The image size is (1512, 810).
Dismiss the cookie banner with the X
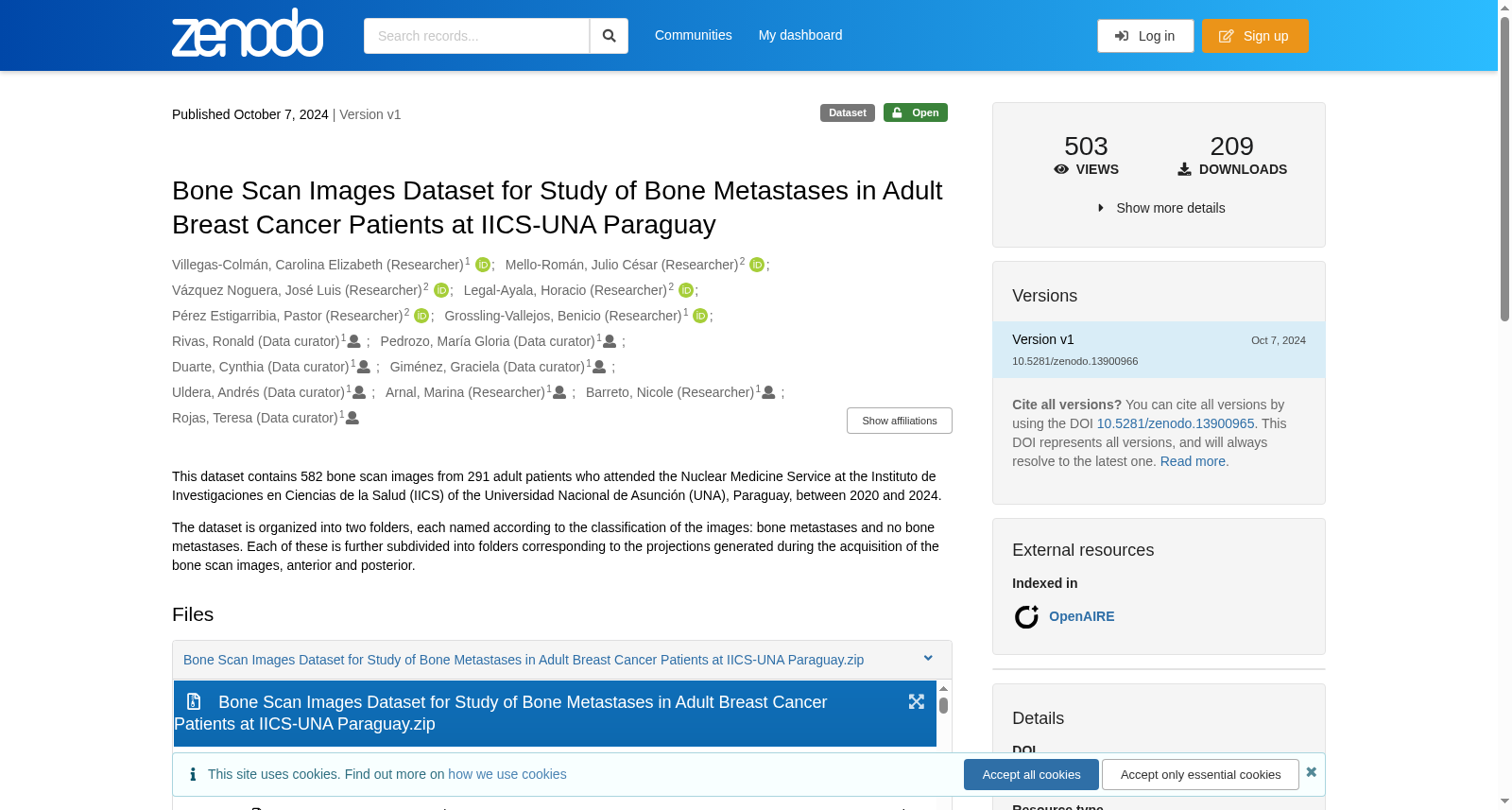(1312, 772)
